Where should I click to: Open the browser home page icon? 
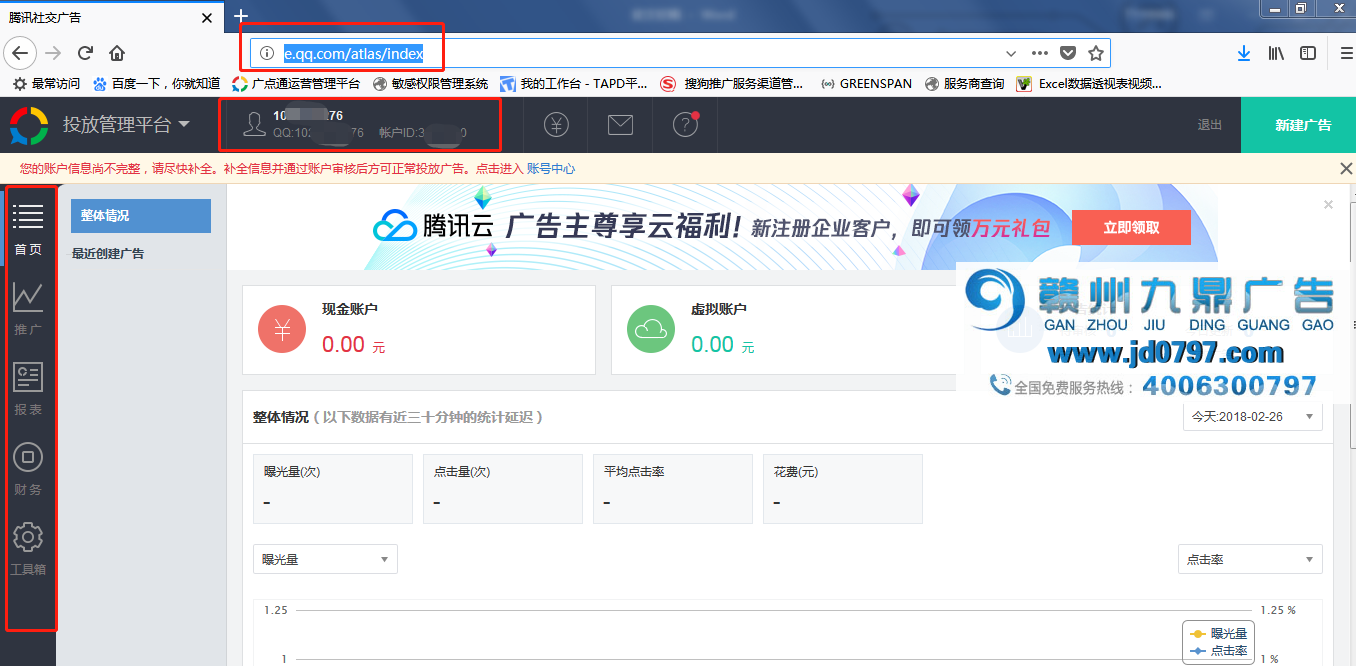117,53
